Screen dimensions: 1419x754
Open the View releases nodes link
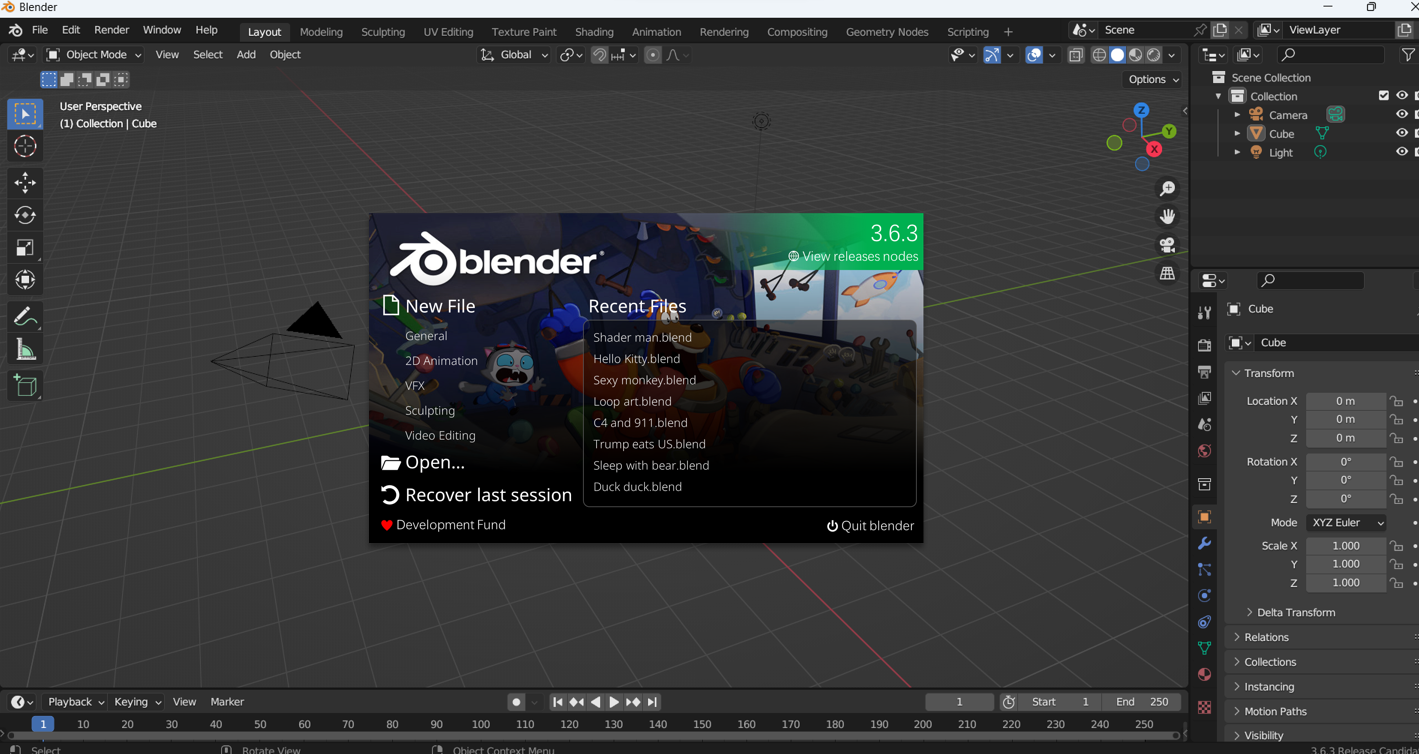tap(853, 257)
